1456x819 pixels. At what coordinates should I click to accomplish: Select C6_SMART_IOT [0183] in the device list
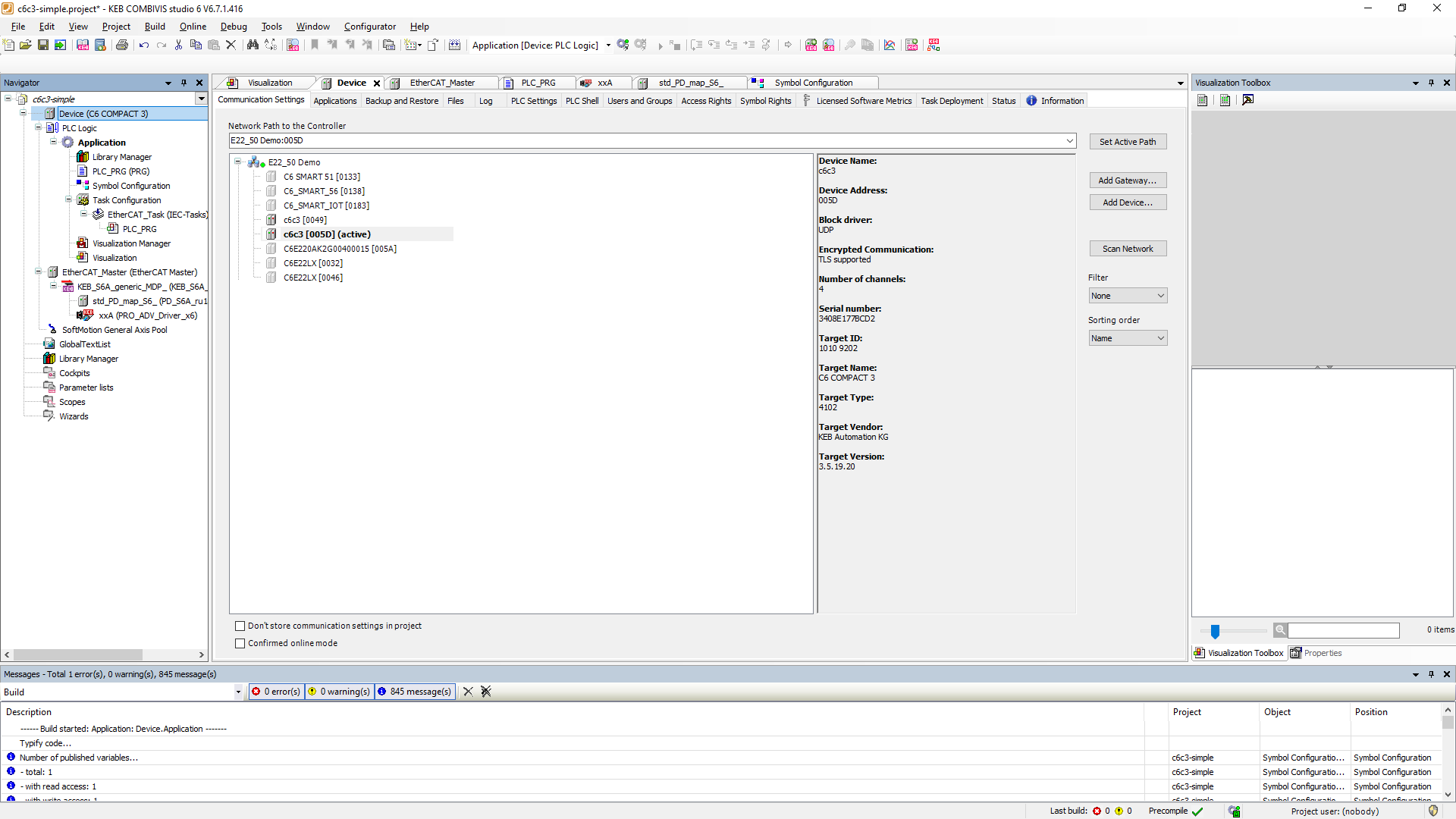point(326,206)
